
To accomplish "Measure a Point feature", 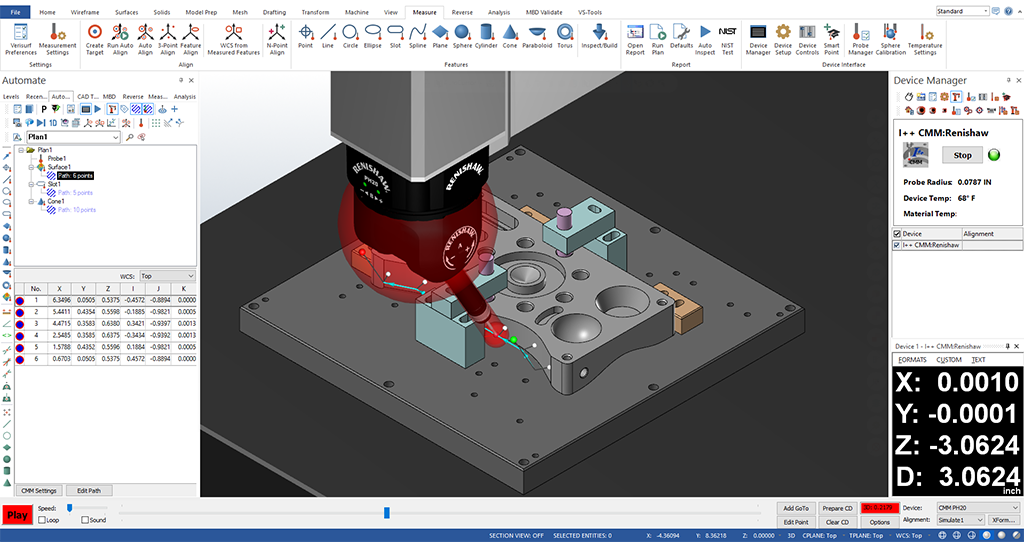I will click(305, 36).
